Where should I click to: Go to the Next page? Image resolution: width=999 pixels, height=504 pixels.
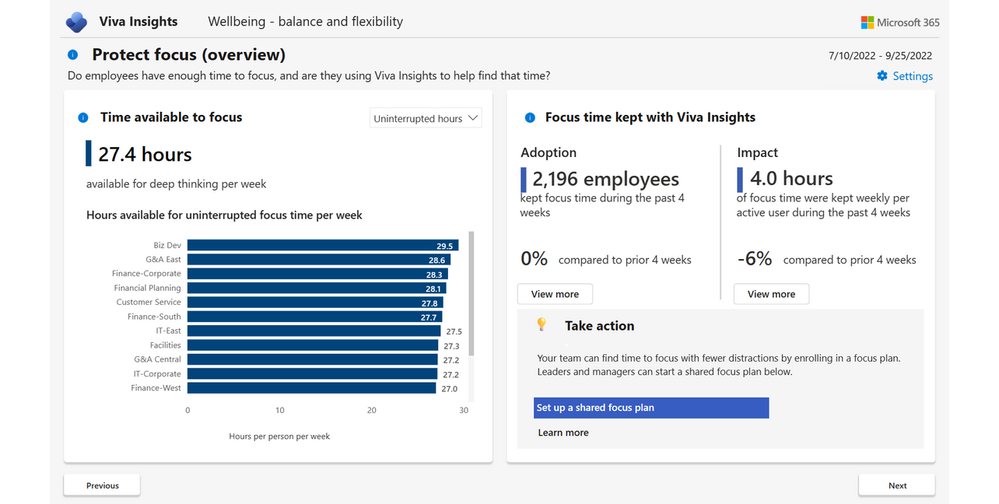click(x=897, y=485)
